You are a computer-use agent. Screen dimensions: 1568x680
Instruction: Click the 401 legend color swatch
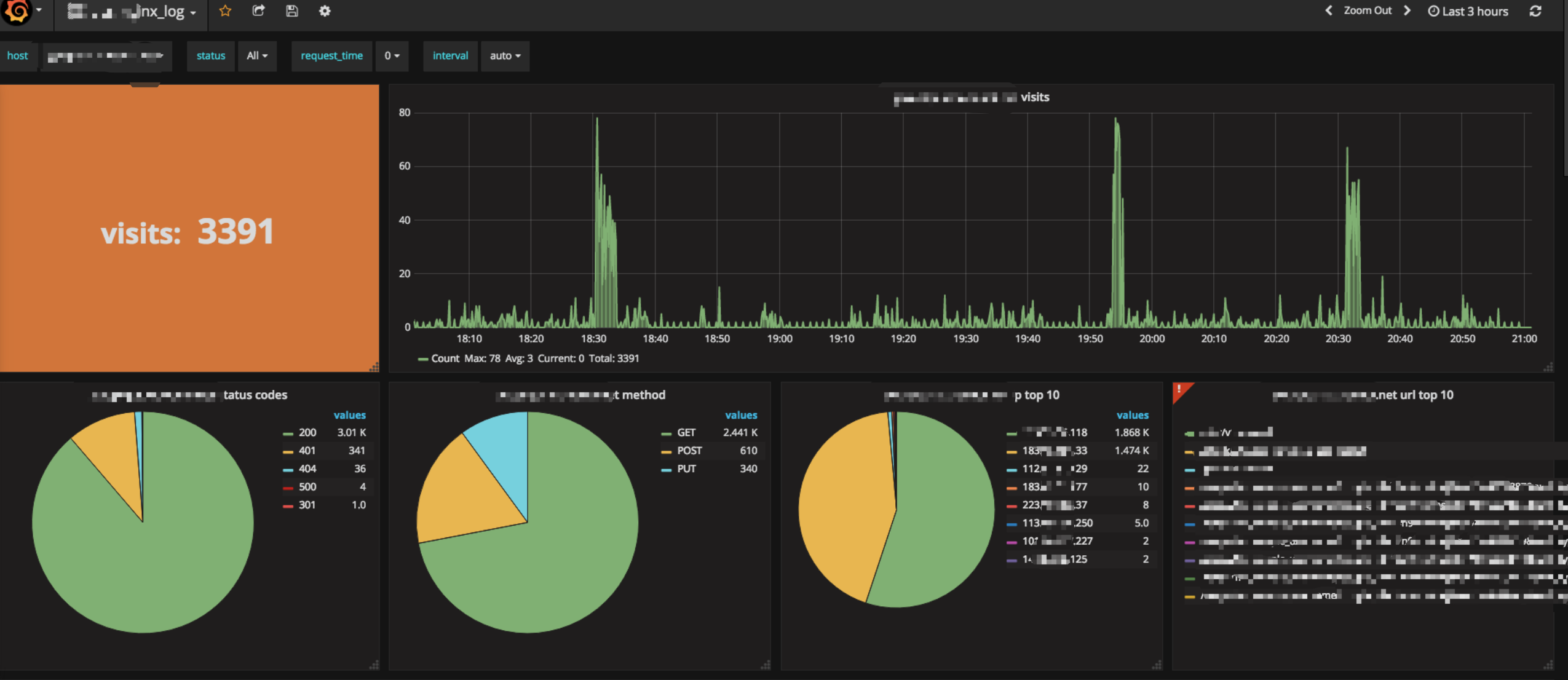click(x=288, y=451)
